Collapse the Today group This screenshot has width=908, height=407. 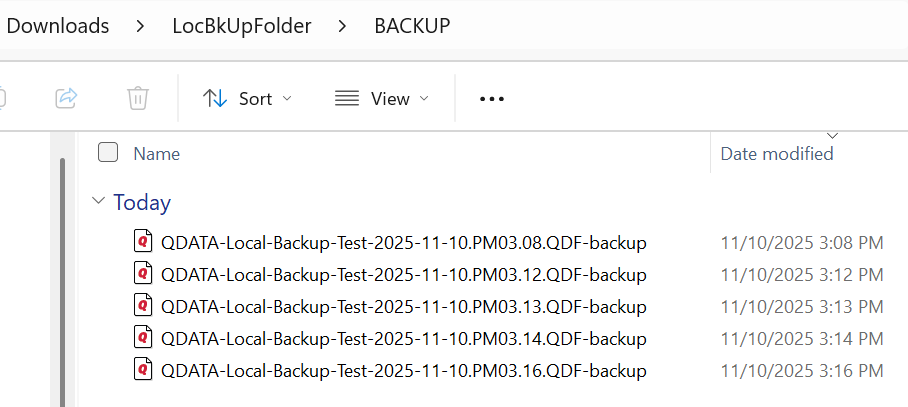tap(98, 202)
